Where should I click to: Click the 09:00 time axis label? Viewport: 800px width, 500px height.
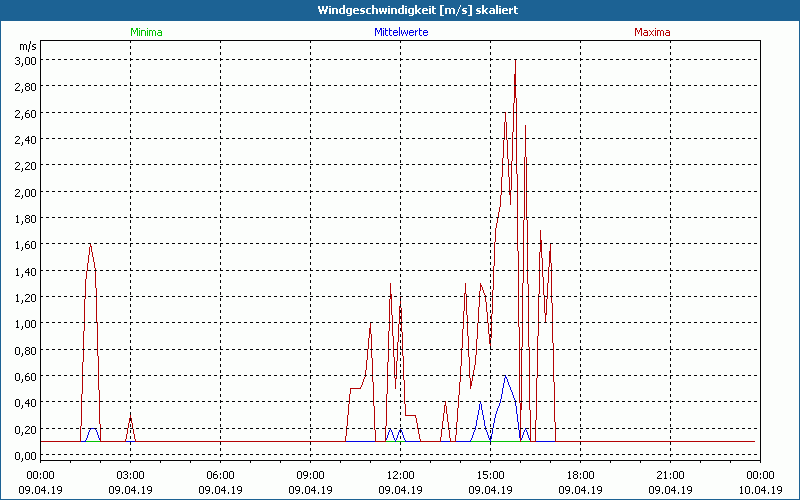tap(310, 475)
